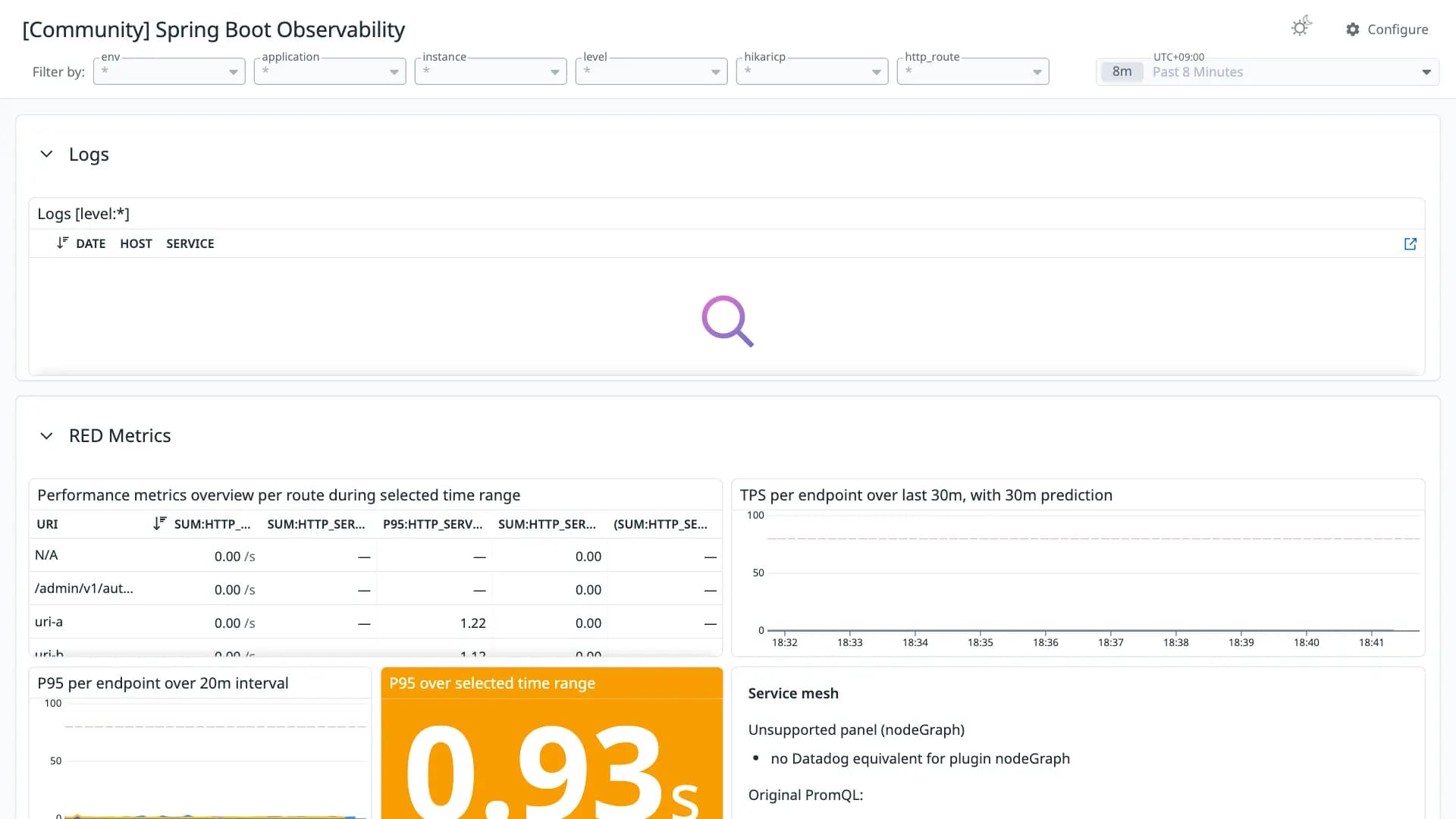Open the level filter dropdown
Viewport: 1456px width, 819px height.
[651, 71]
